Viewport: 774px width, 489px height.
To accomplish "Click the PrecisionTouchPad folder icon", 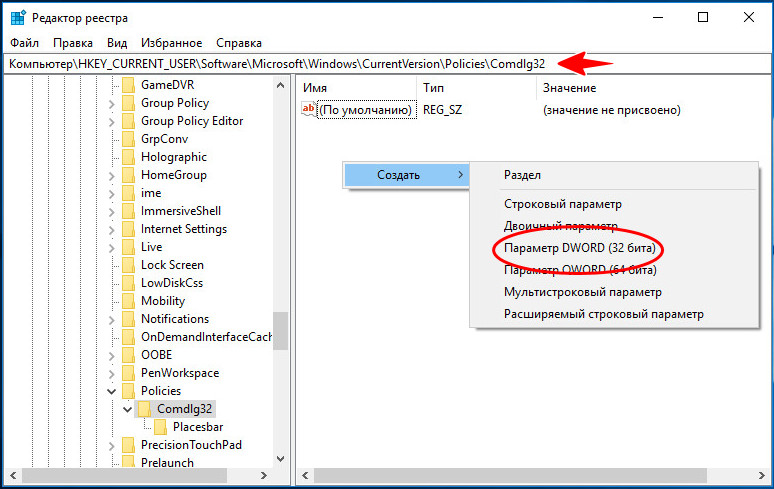I will coord(128,445).
